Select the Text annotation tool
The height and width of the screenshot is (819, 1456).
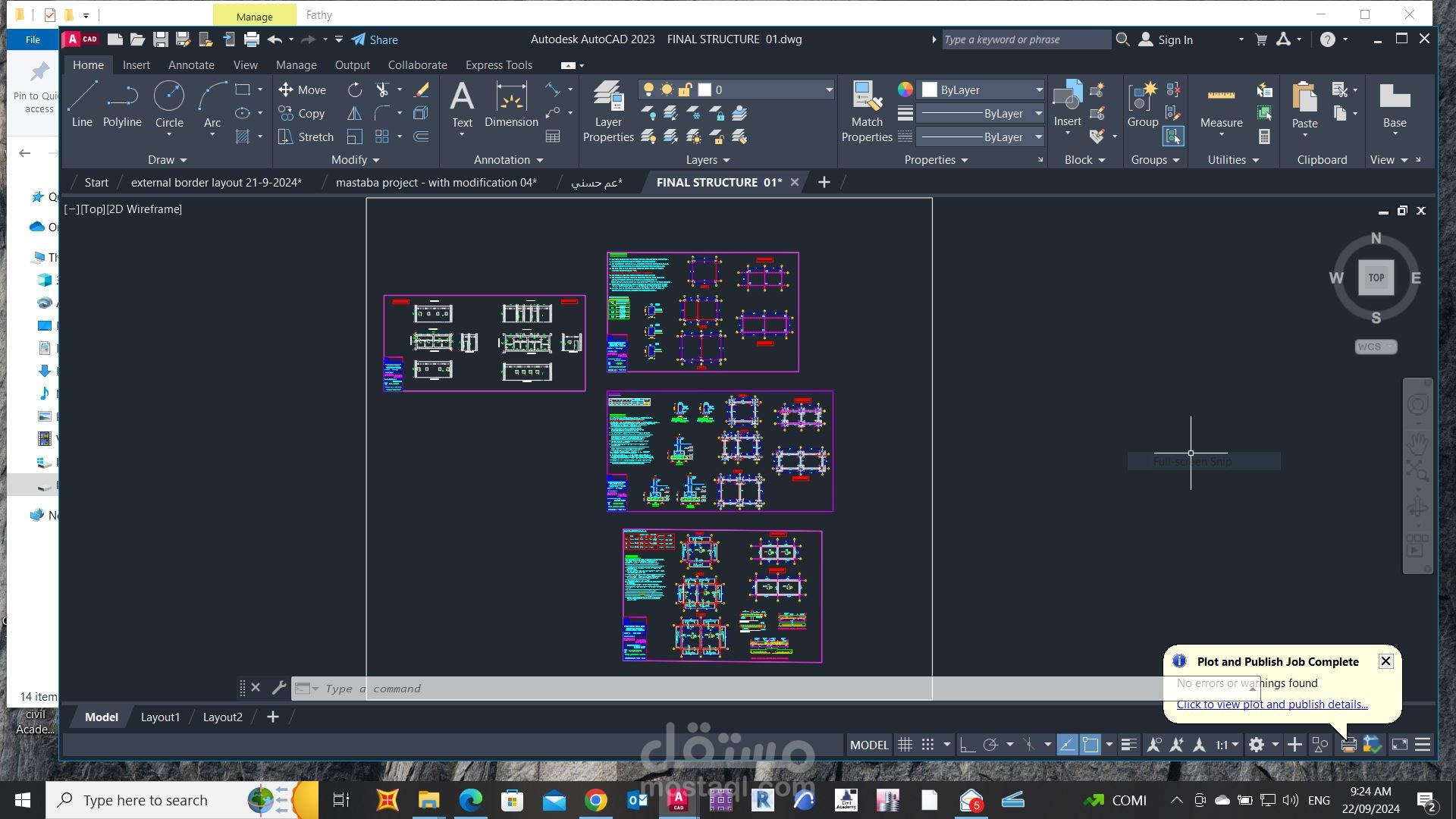pos(462,105)
